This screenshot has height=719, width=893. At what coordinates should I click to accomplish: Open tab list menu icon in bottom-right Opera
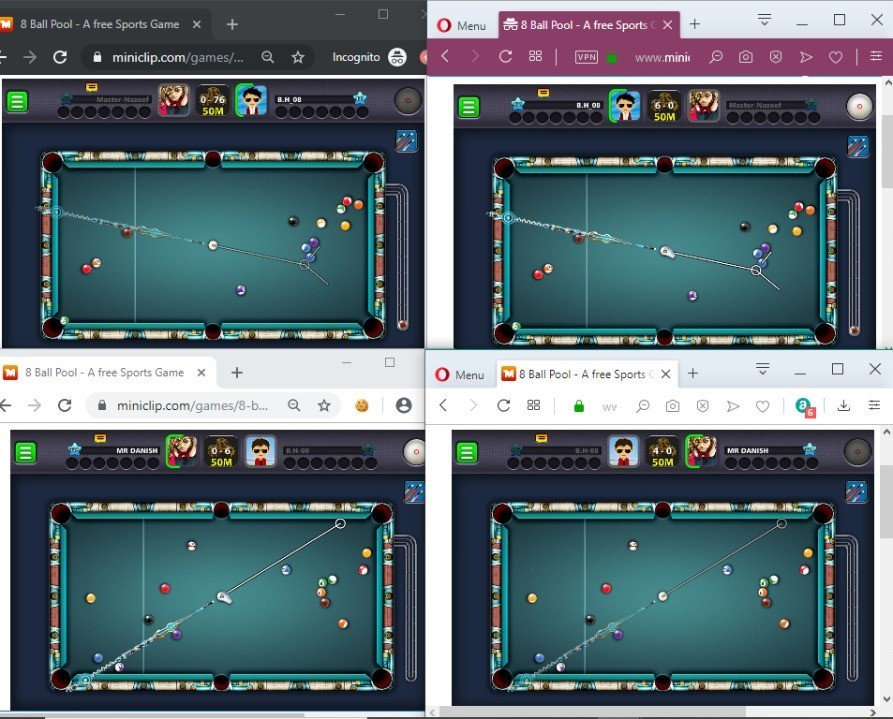[763, 369]
